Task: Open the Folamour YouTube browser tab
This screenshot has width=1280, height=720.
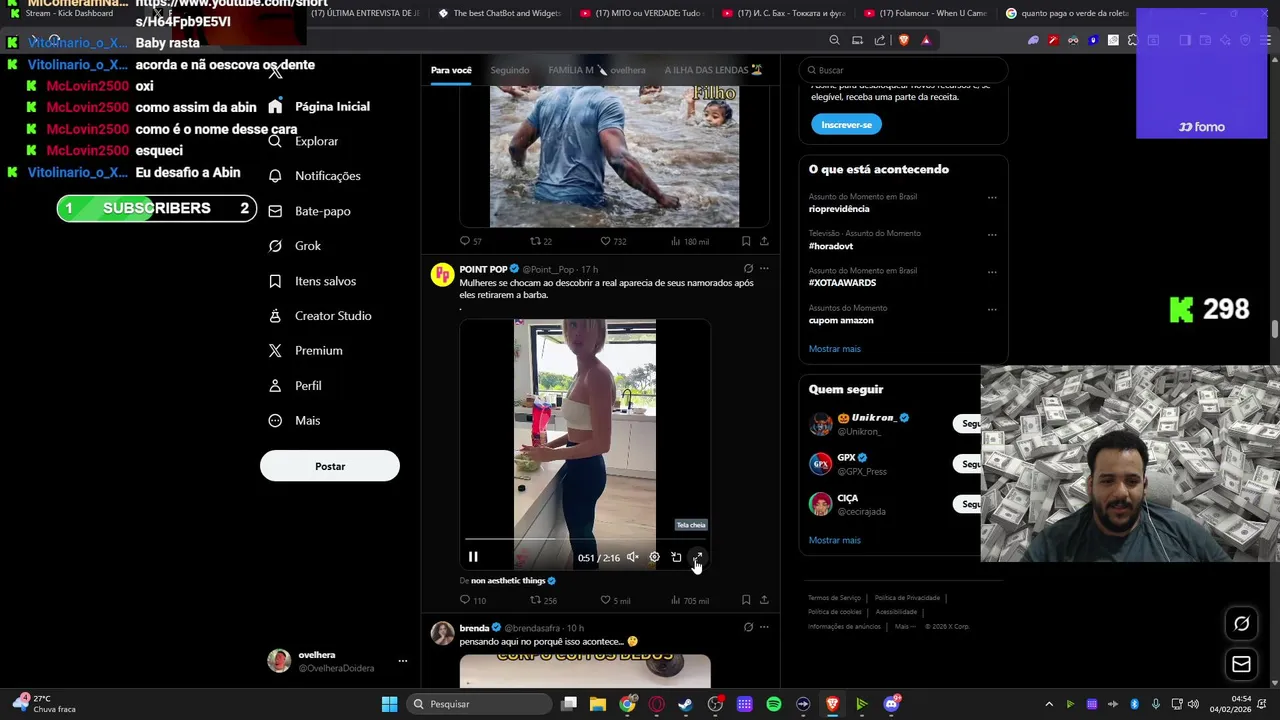Action: [925, 13]
